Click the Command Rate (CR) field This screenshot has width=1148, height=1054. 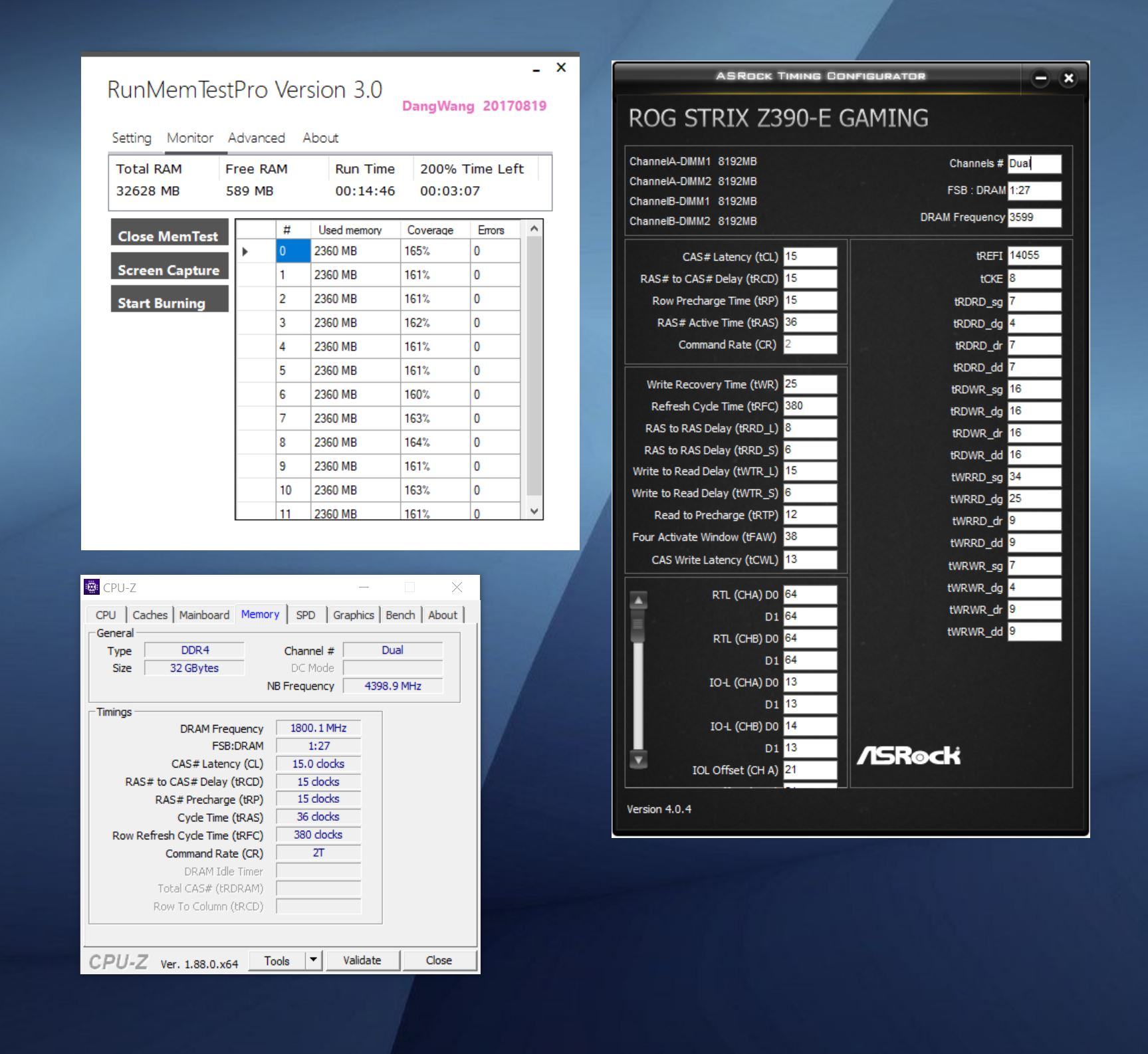pos(810,344)
